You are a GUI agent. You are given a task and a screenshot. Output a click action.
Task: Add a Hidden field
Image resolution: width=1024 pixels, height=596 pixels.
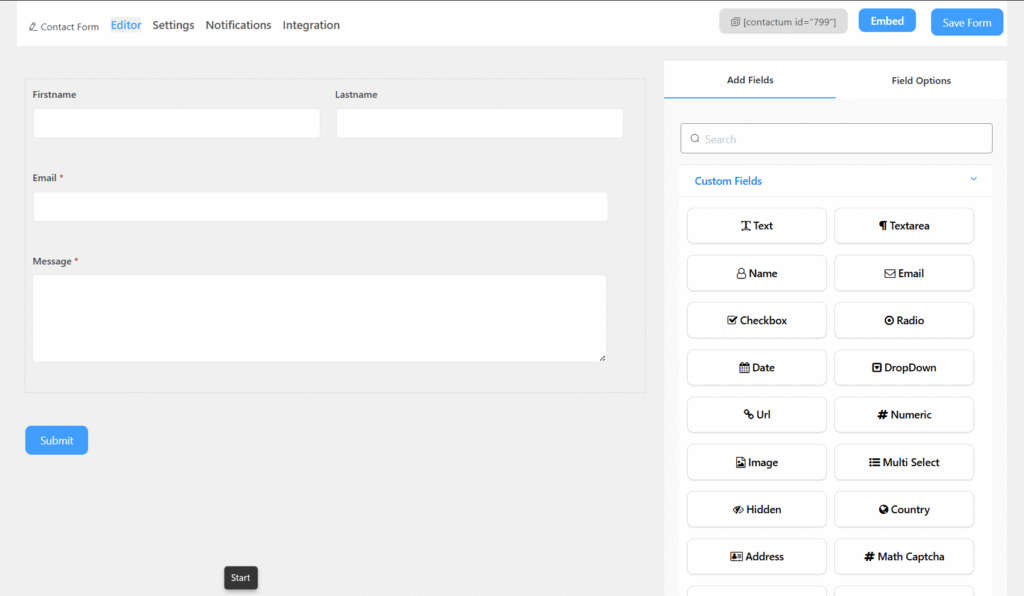(756, 509)
